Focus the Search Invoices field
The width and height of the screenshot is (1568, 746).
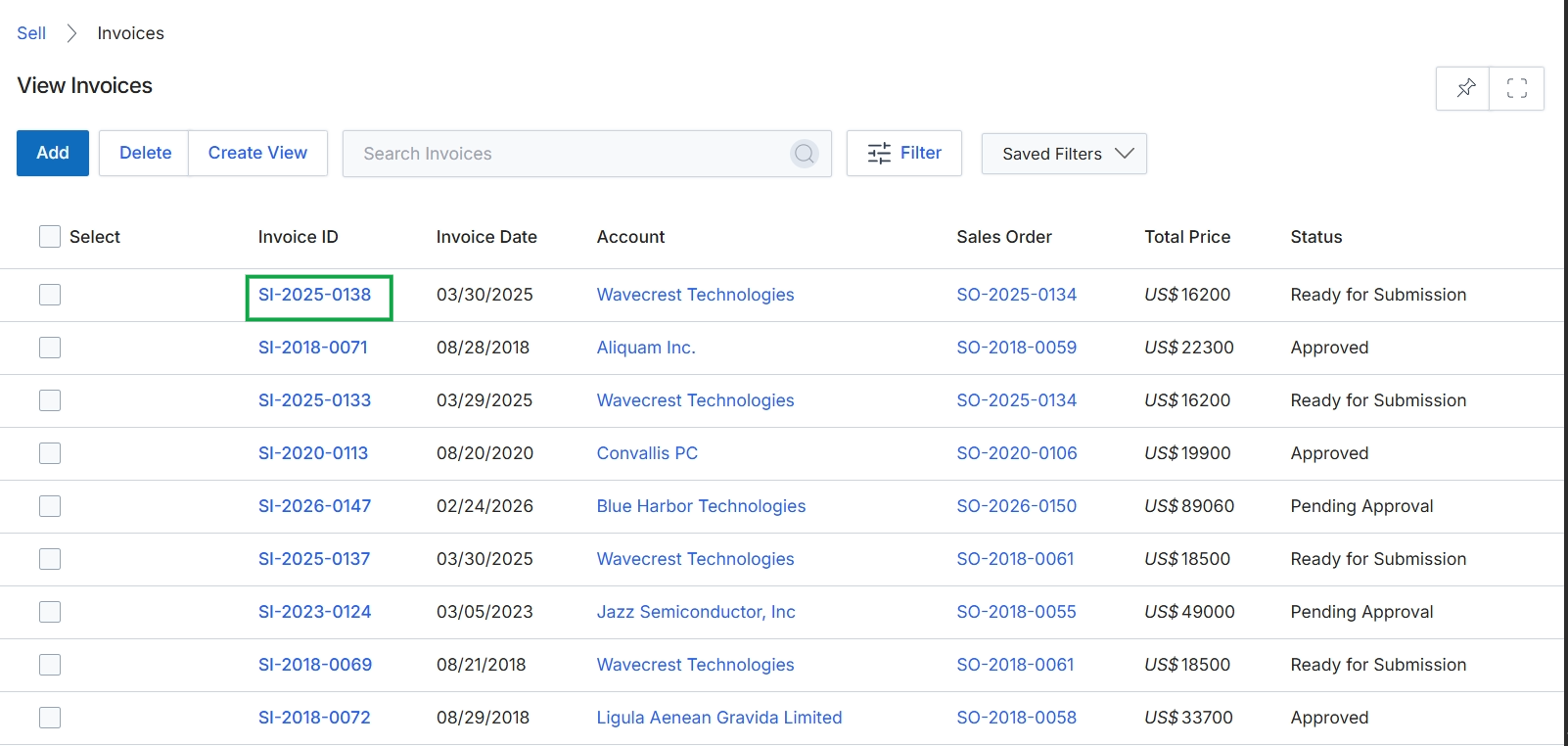click(587, 154)
